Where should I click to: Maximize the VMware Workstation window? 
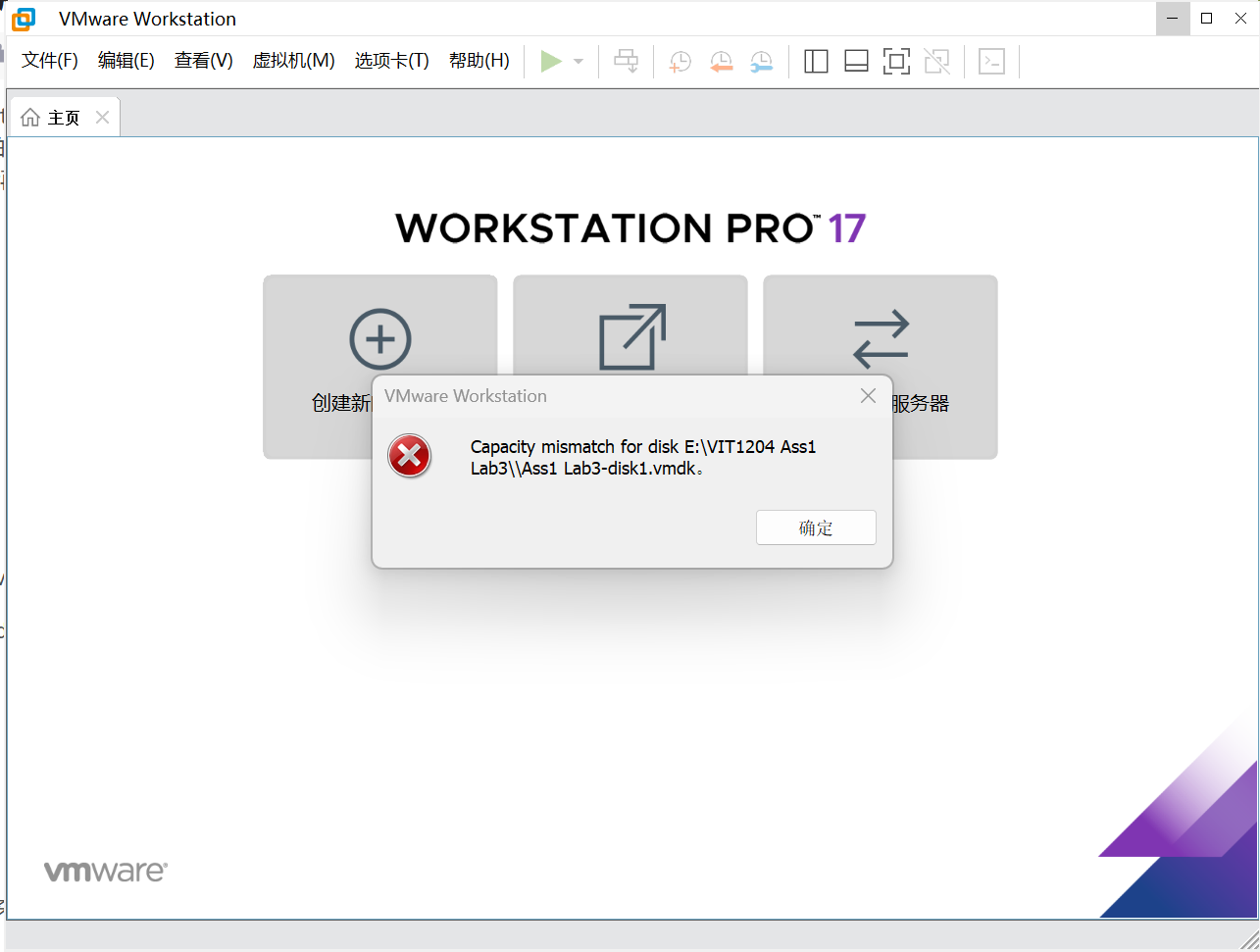1207,18
